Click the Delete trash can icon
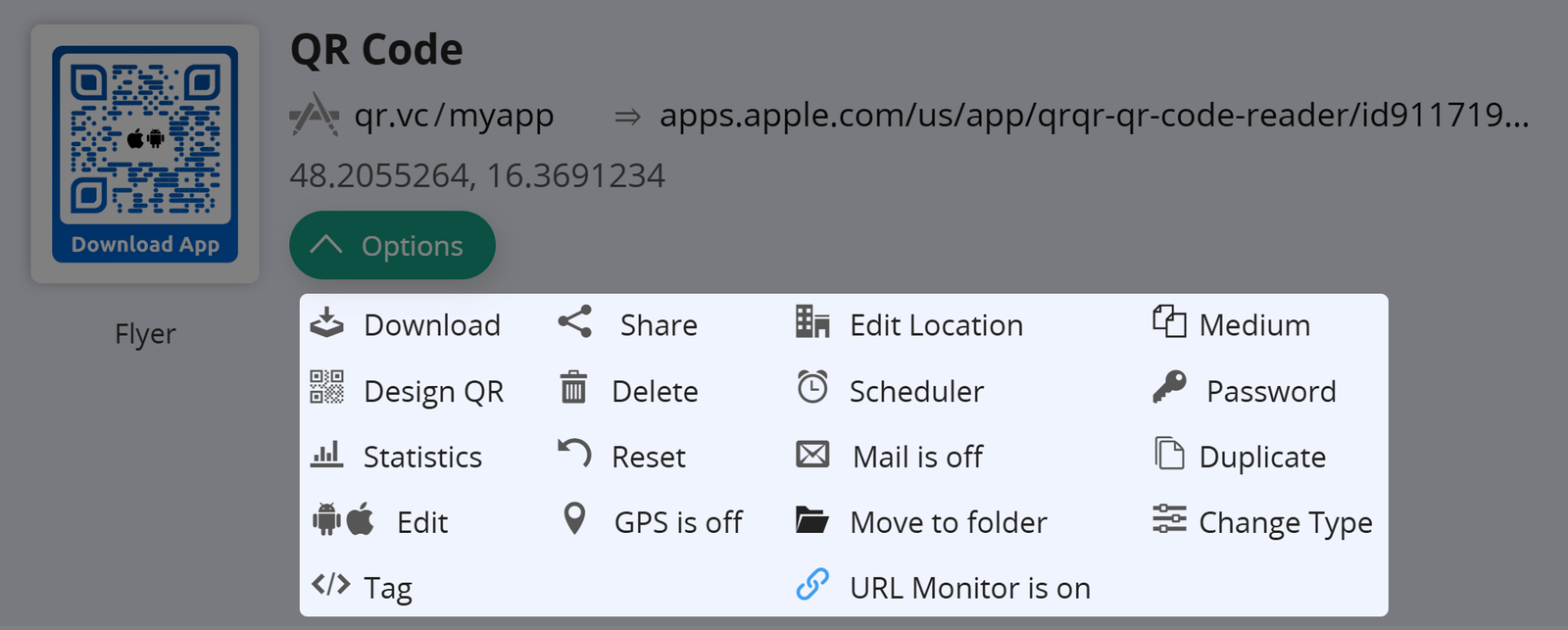The image size is (1568, 630). pos(573,388)
